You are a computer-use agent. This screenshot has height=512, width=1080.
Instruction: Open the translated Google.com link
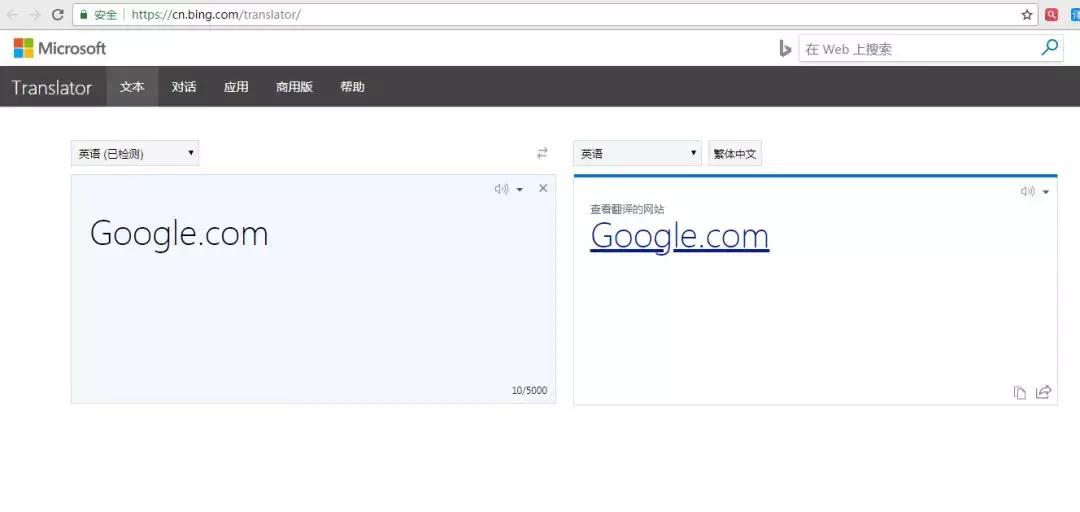point(680,236)
